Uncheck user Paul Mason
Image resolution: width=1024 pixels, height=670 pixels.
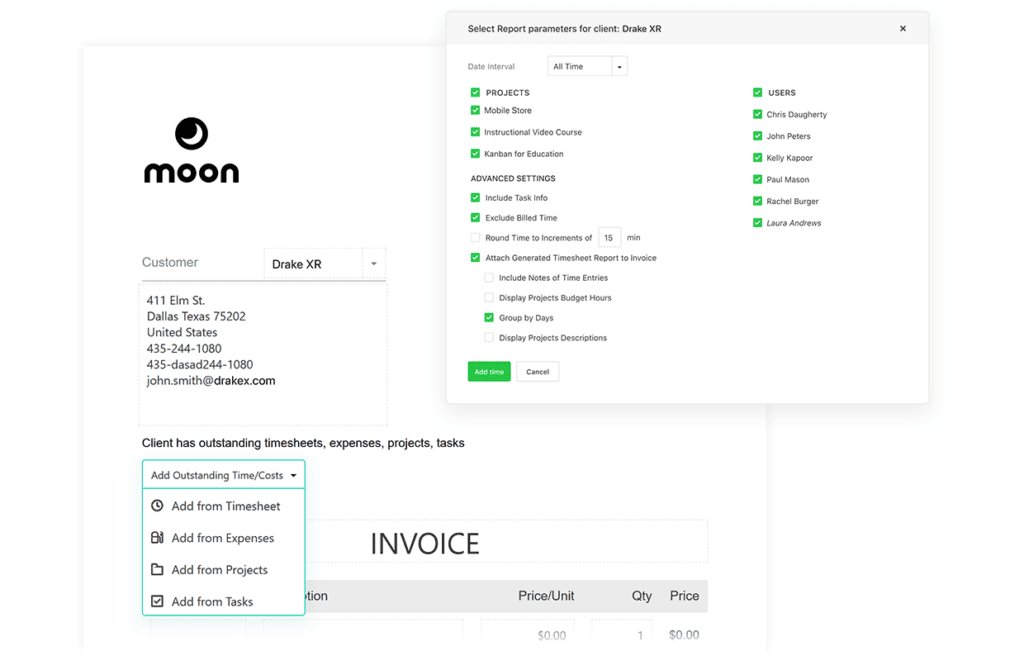[x=759, y=179]
